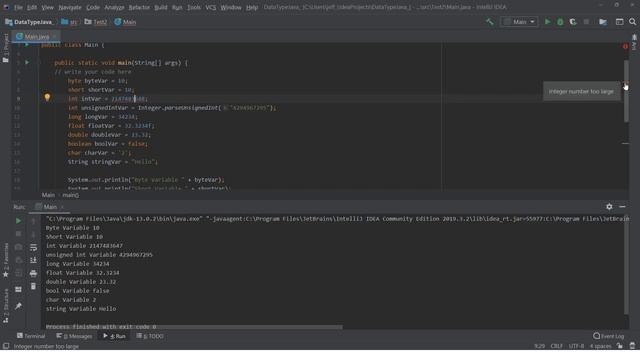Click the tool window quick access icon in status bar
The width and height of the screenshot is (640, 360).
(6, 346)
